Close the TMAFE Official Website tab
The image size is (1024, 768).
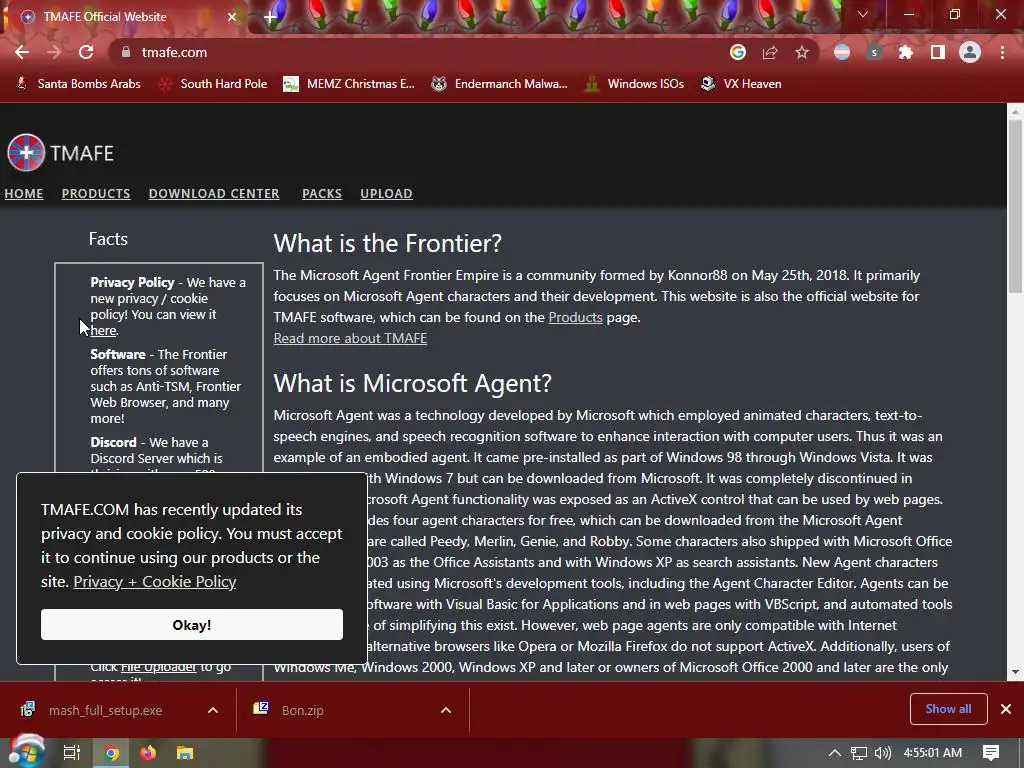[x=231, y=17]
